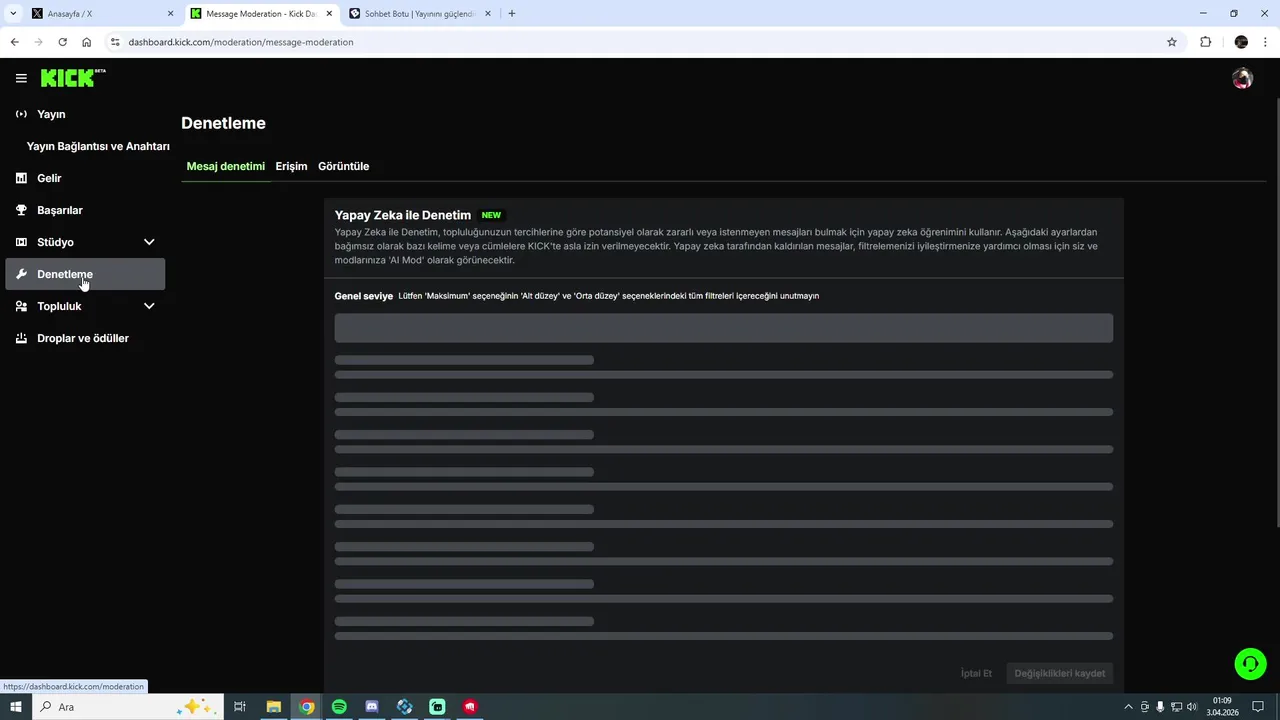This screenshot has width=1280, height=720.
Task: Open the notification center icon
Action: pyautogui.click(x=1258, y=707)
